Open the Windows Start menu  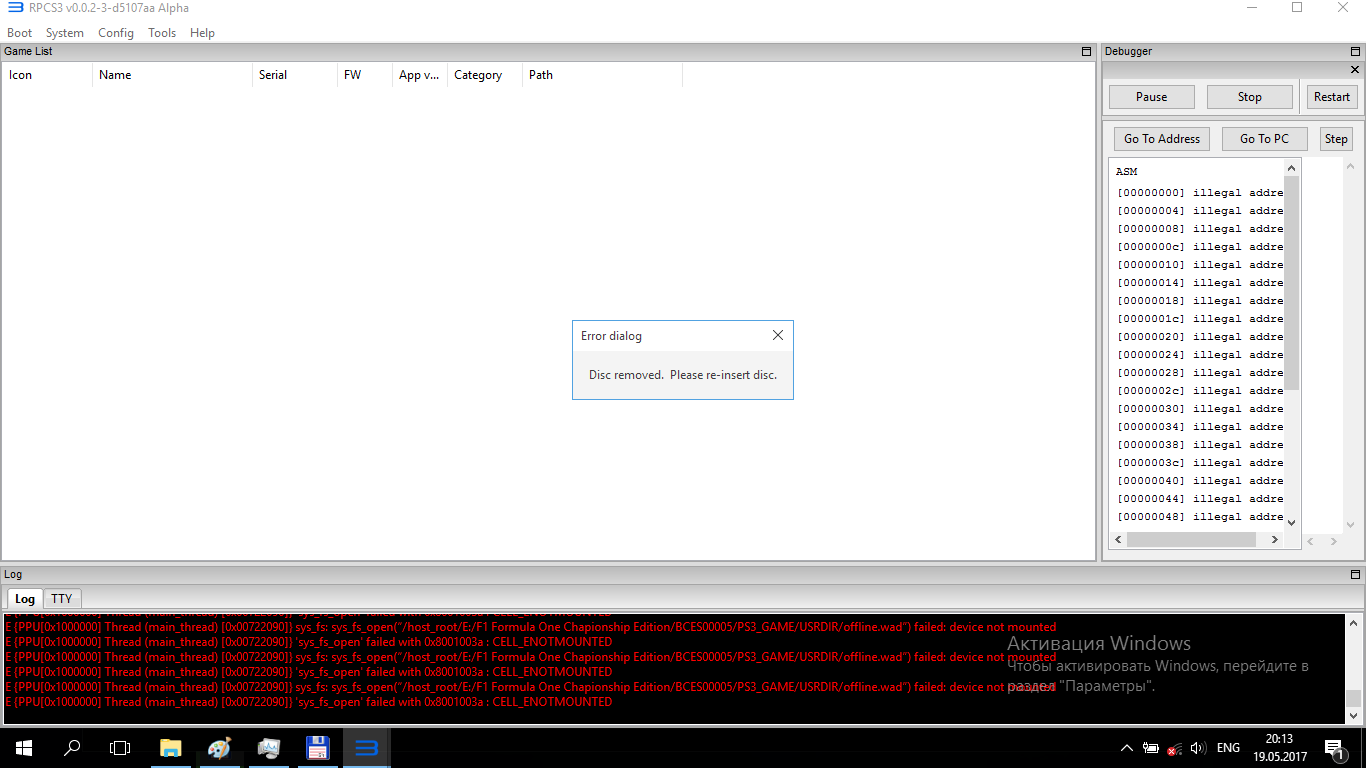24,748
